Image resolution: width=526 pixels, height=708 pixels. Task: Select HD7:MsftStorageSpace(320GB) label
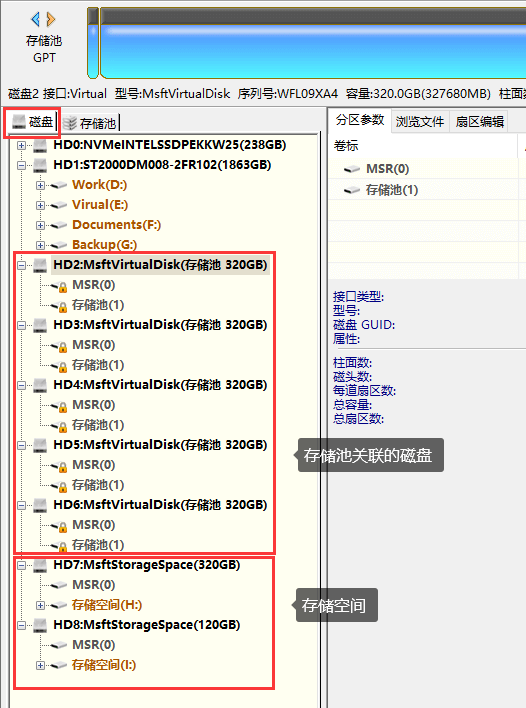pyautogui.click(x=147, y=565)
